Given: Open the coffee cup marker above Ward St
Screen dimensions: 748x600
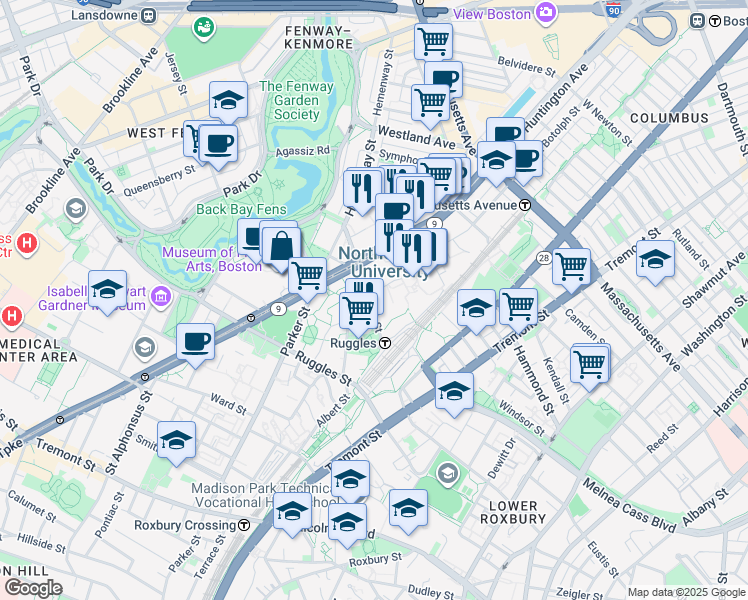Looking at the screenshot, I should click(x=196, y=343).
